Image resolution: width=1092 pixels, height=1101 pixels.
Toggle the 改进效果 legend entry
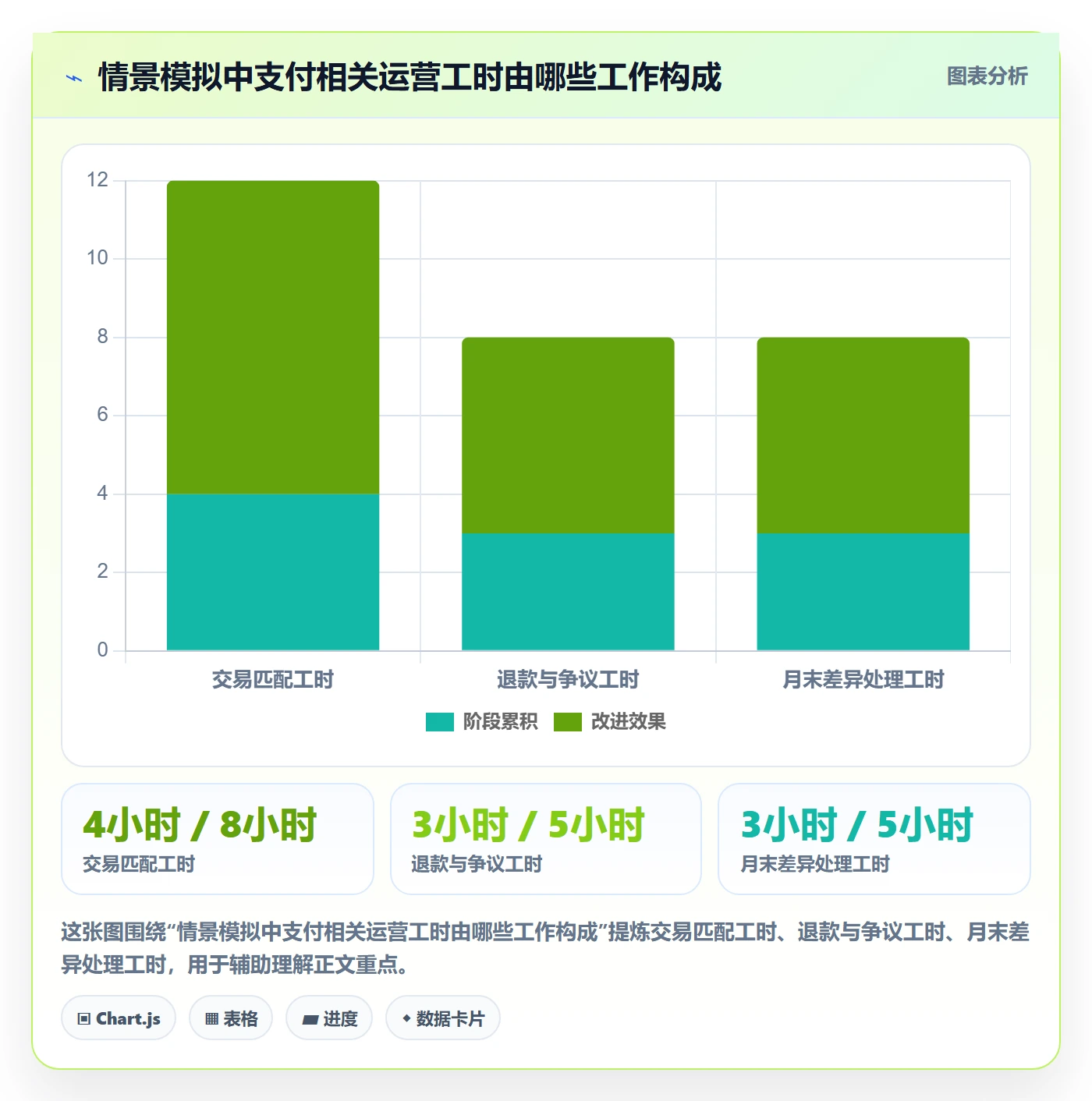[610, 722]
